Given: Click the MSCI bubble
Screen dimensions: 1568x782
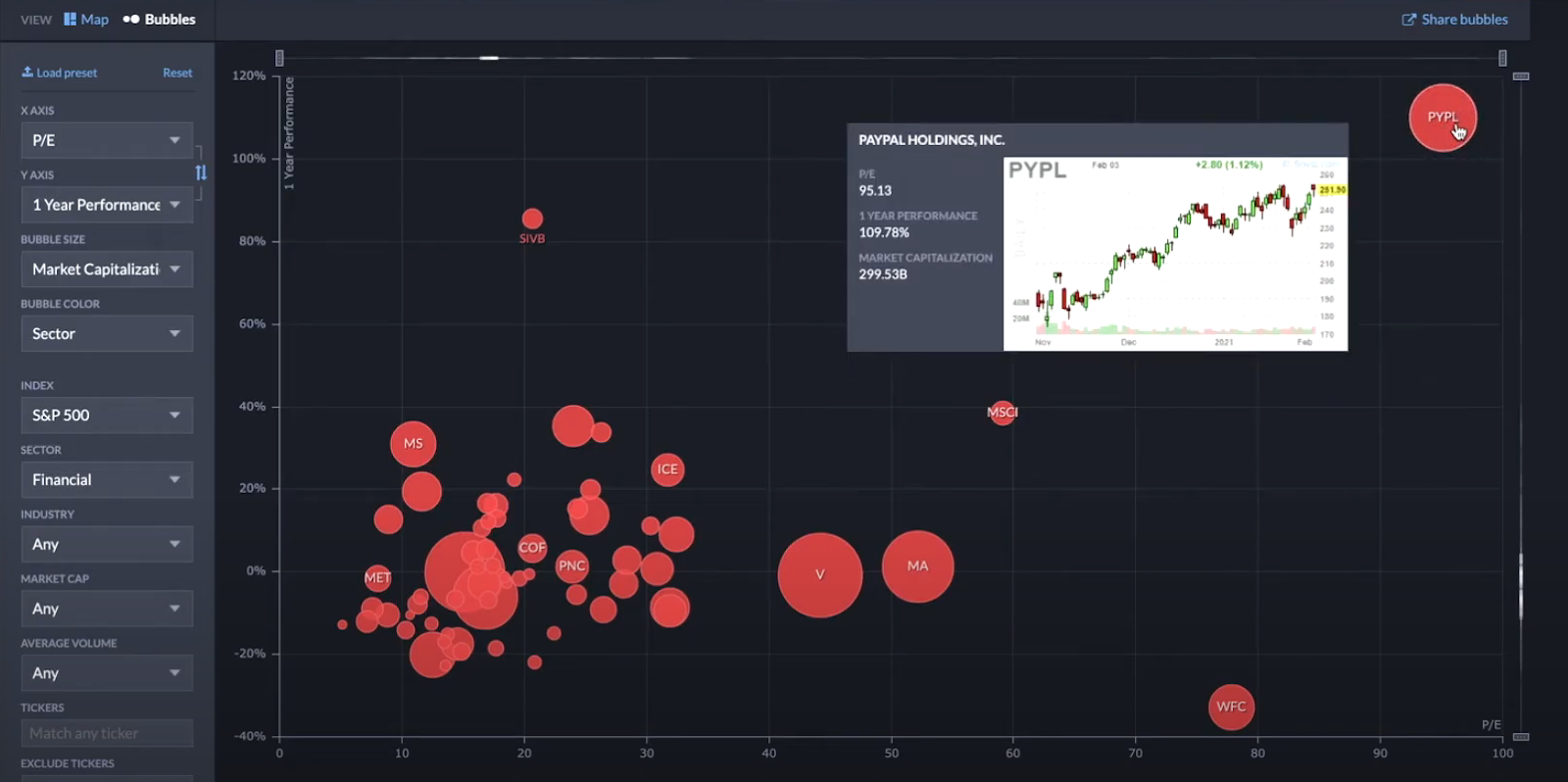Looking at the screenshot, I should tap(1003, 413).
